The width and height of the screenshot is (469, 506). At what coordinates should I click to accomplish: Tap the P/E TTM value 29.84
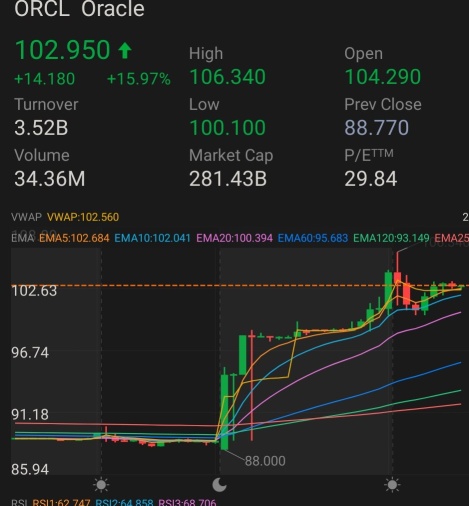371,179
